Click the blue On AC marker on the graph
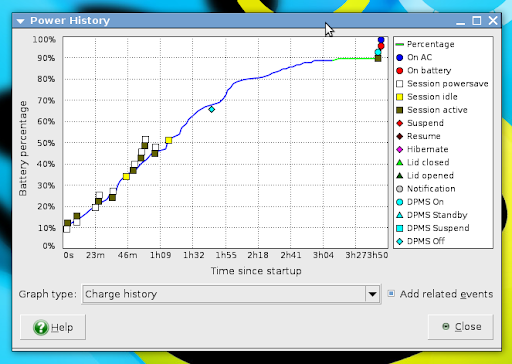Screen dimensions: 512x364 (381, 40)
